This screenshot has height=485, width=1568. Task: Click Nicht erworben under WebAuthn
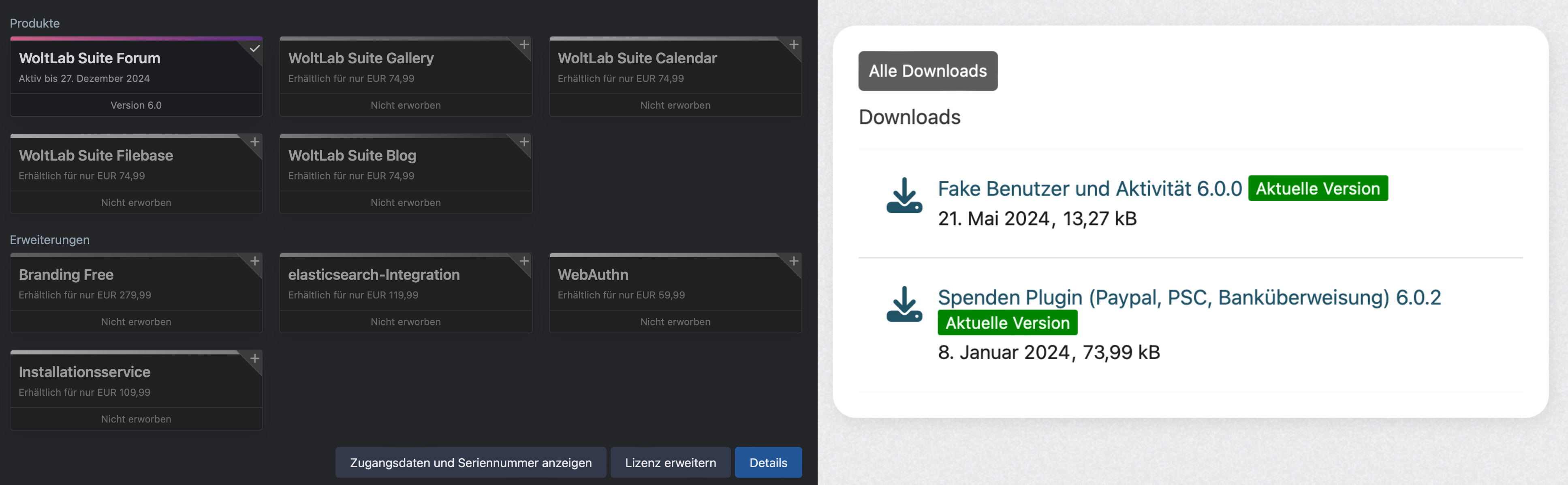pyautogui.click(x=675, y=322)
